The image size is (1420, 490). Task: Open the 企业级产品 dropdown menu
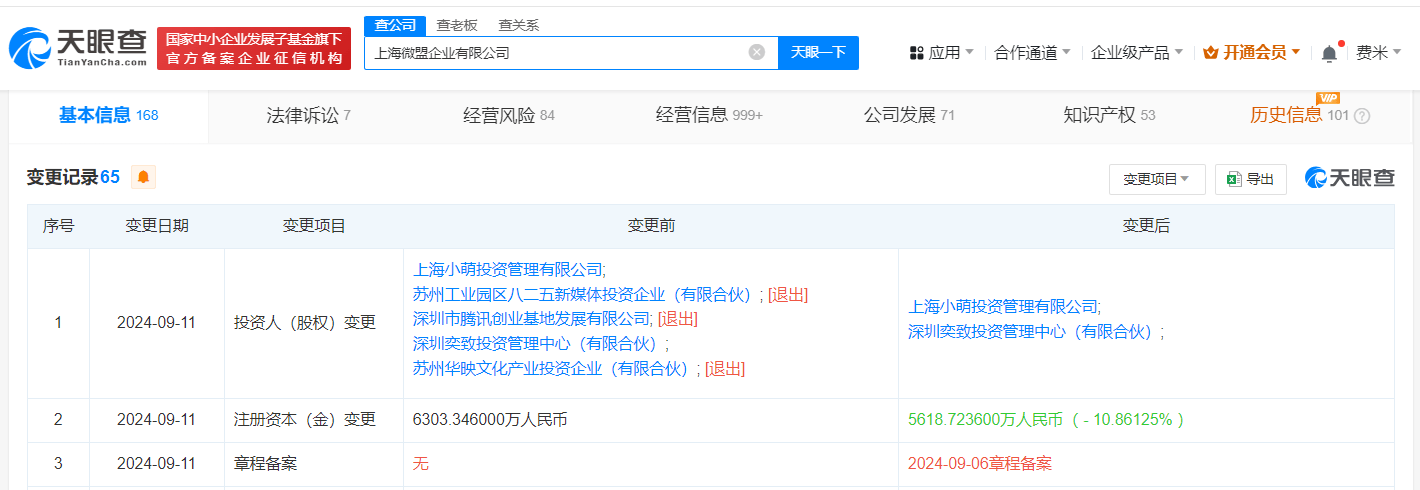pos(1137,52)
